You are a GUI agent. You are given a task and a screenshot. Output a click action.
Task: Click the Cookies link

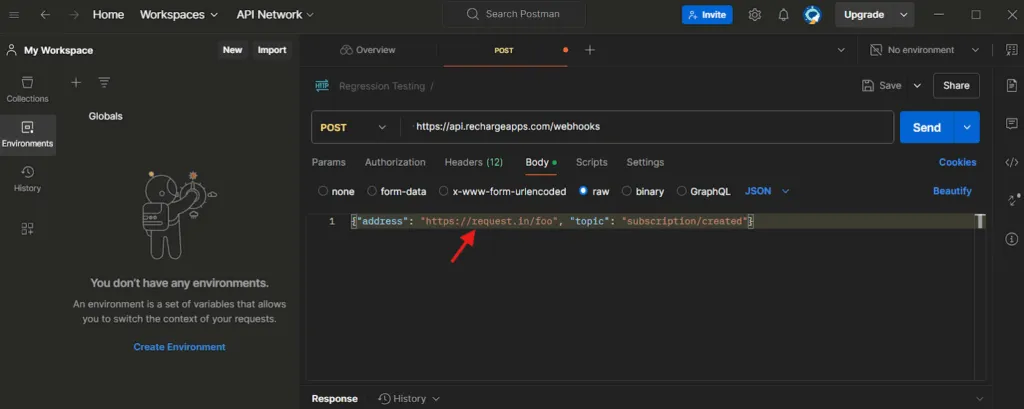point(957,162)
